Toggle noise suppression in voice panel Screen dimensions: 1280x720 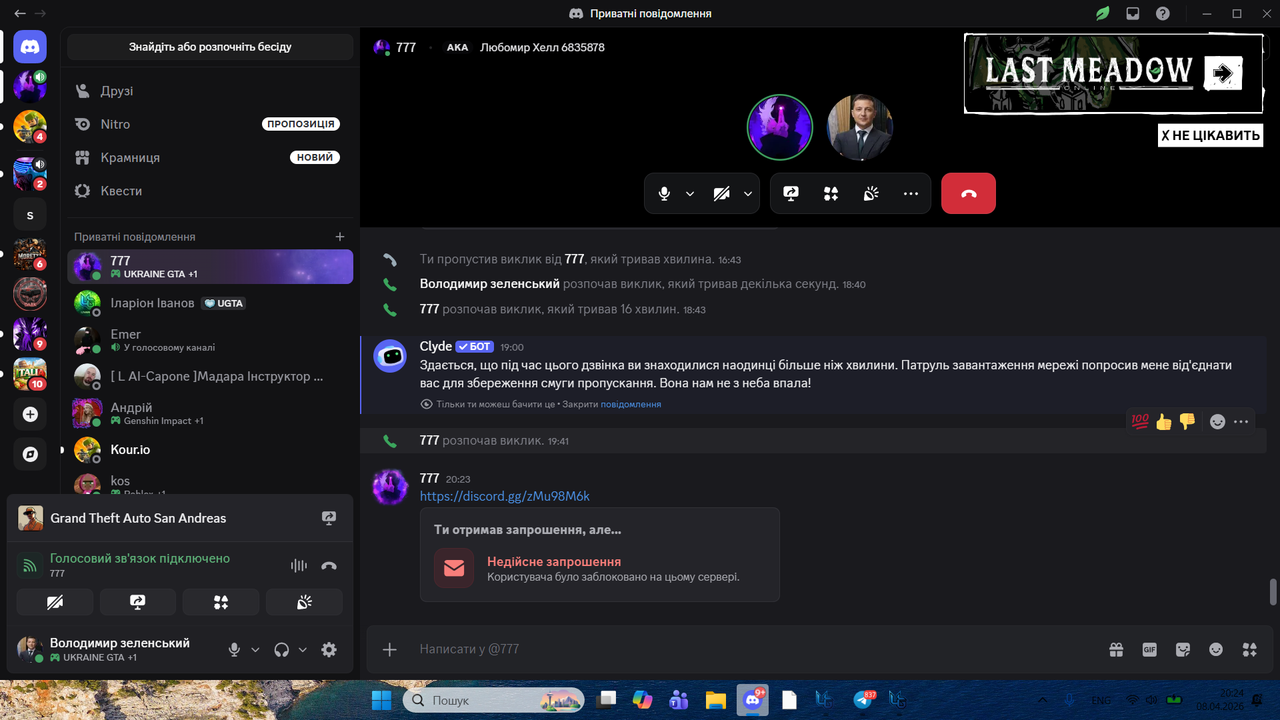pyautogui.click(x=299, y=566)
